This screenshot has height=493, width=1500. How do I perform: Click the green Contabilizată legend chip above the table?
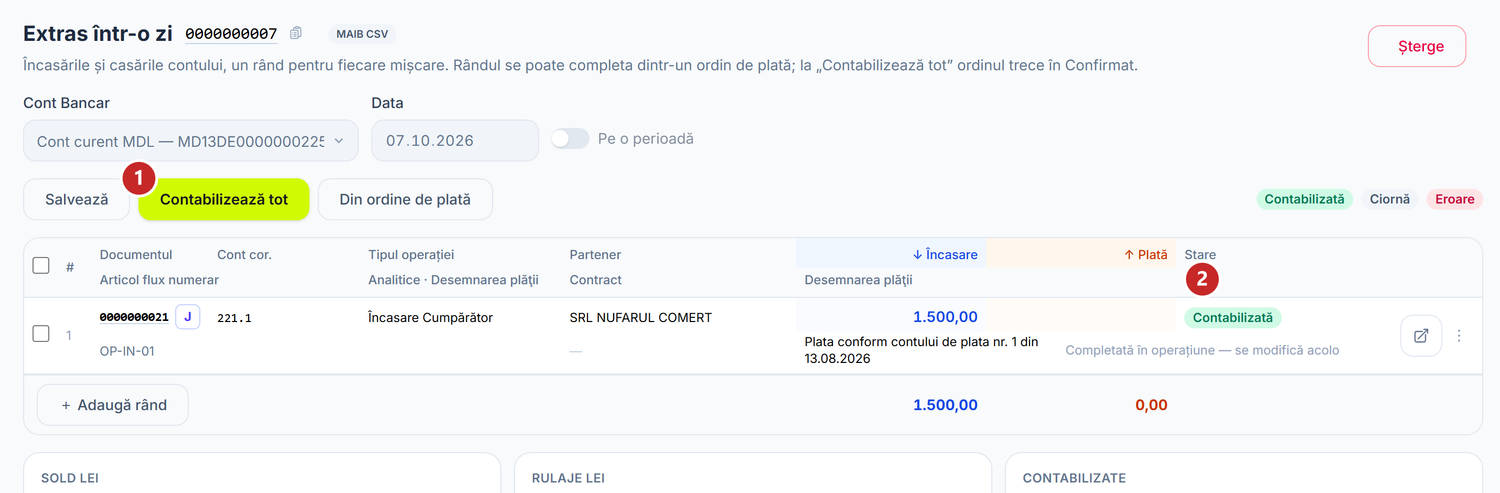[x=1304, y=199]
